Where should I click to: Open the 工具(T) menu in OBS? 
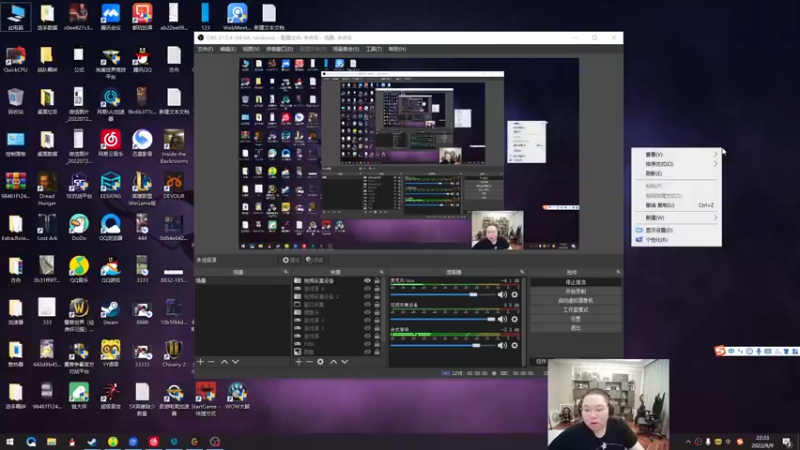coord(373,49)
